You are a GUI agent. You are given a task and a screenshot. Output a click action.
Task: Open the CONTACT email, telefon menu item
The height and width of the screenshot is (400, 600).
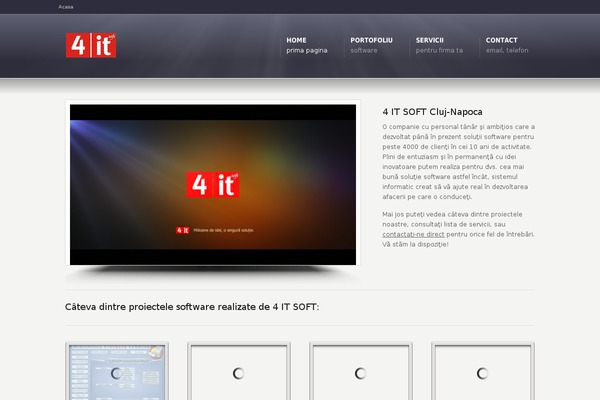[507, 45]
